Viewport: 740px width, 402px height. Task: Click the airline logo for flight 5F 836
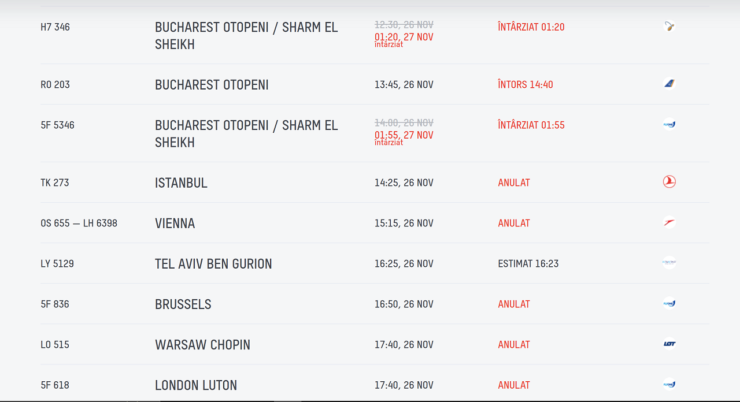click(669, 303)
